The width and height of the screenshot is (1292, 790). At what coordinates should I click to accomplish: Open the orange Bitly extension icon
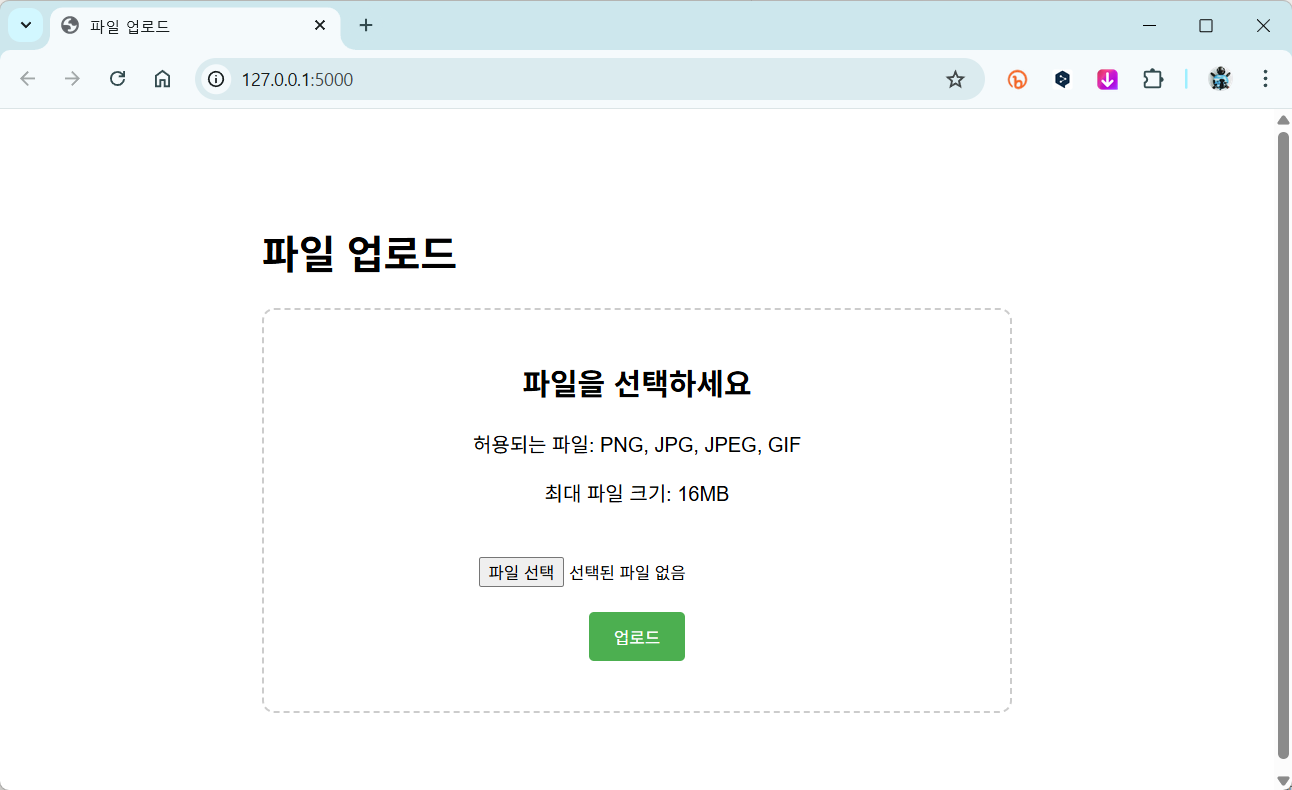[1017, 79]
